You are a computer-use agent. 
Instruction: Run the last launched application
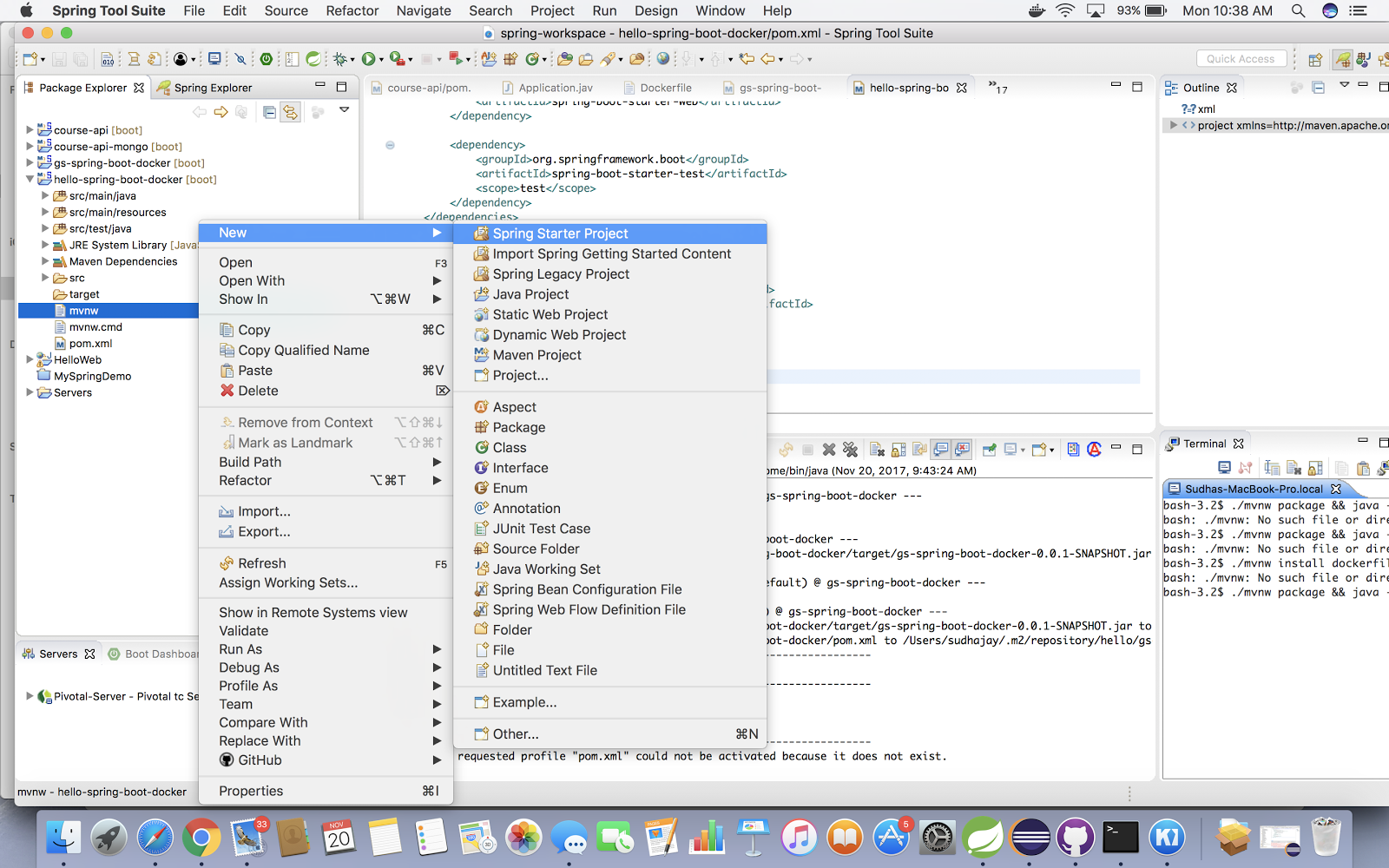(x=367, y=58)
